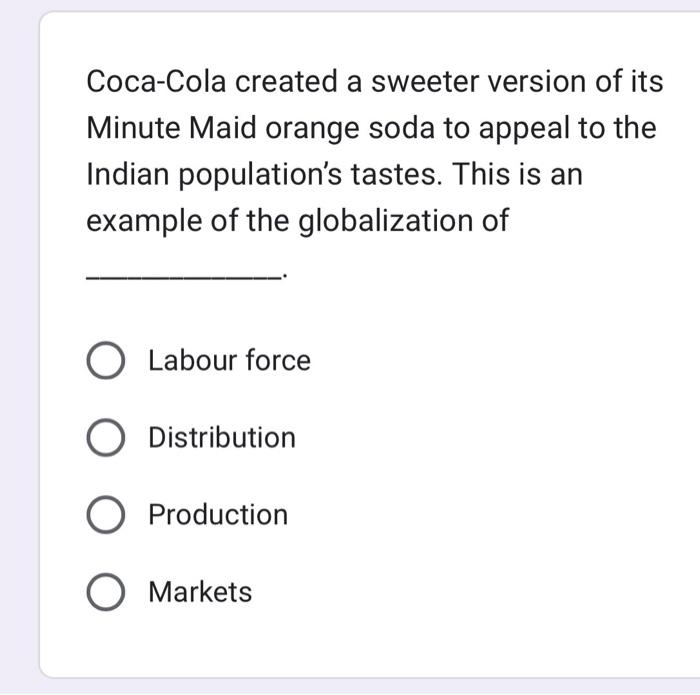Image resolution: width=700 pixels, height=695 pixels.
Task: Click the word Indian in the question
Action: (128, 174)
